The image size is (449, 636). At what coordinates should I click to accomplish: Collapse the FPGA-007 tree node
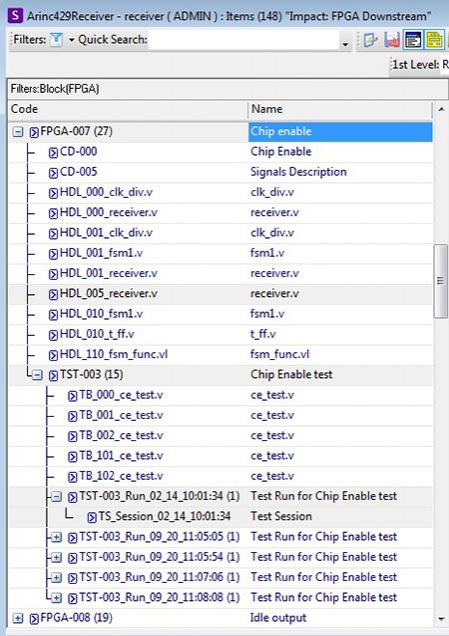tap(17, 132)
